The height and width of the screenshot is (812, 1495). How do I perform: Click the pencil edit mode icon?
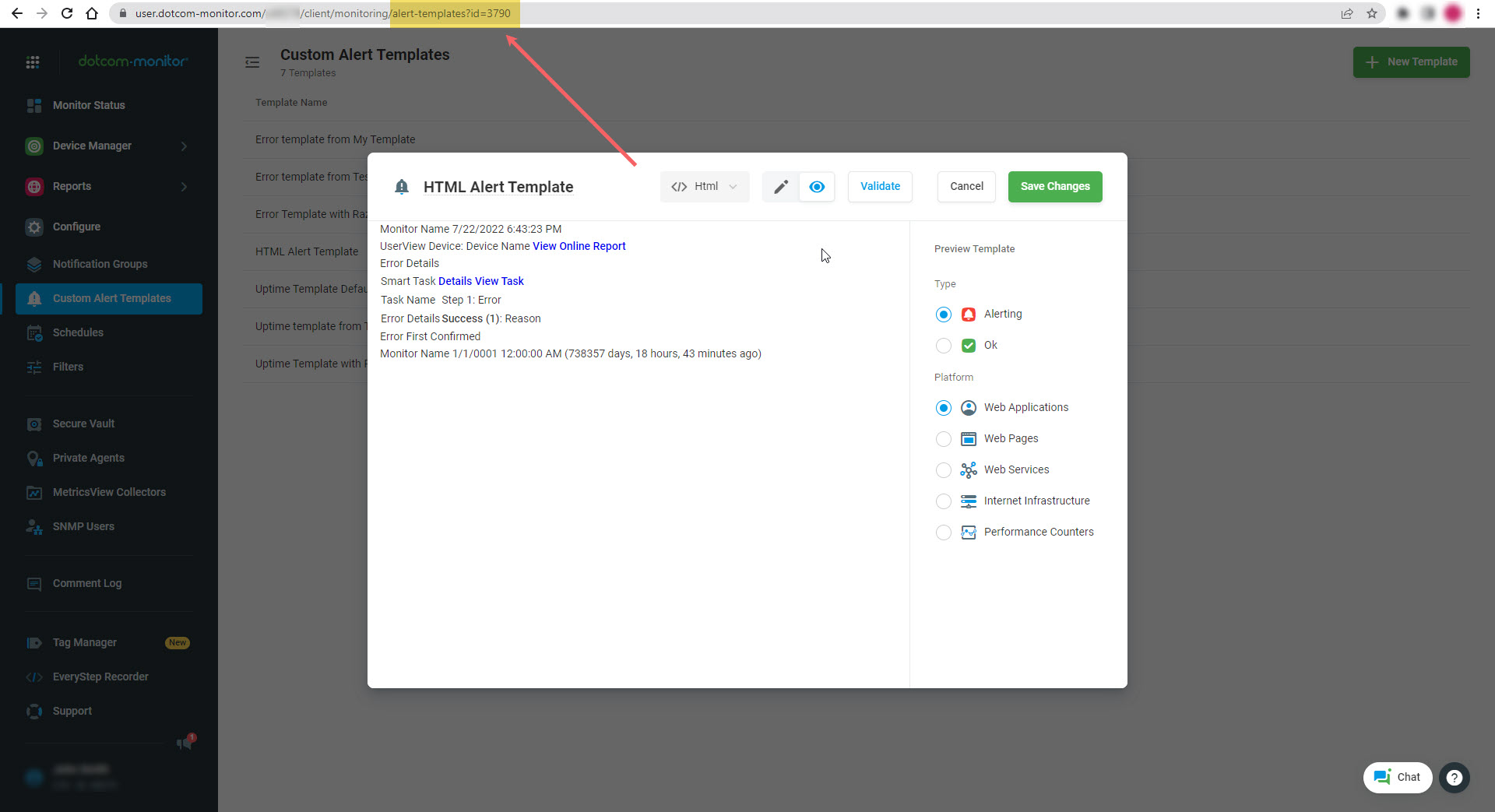pyautogui.click(x=780, y=187)
